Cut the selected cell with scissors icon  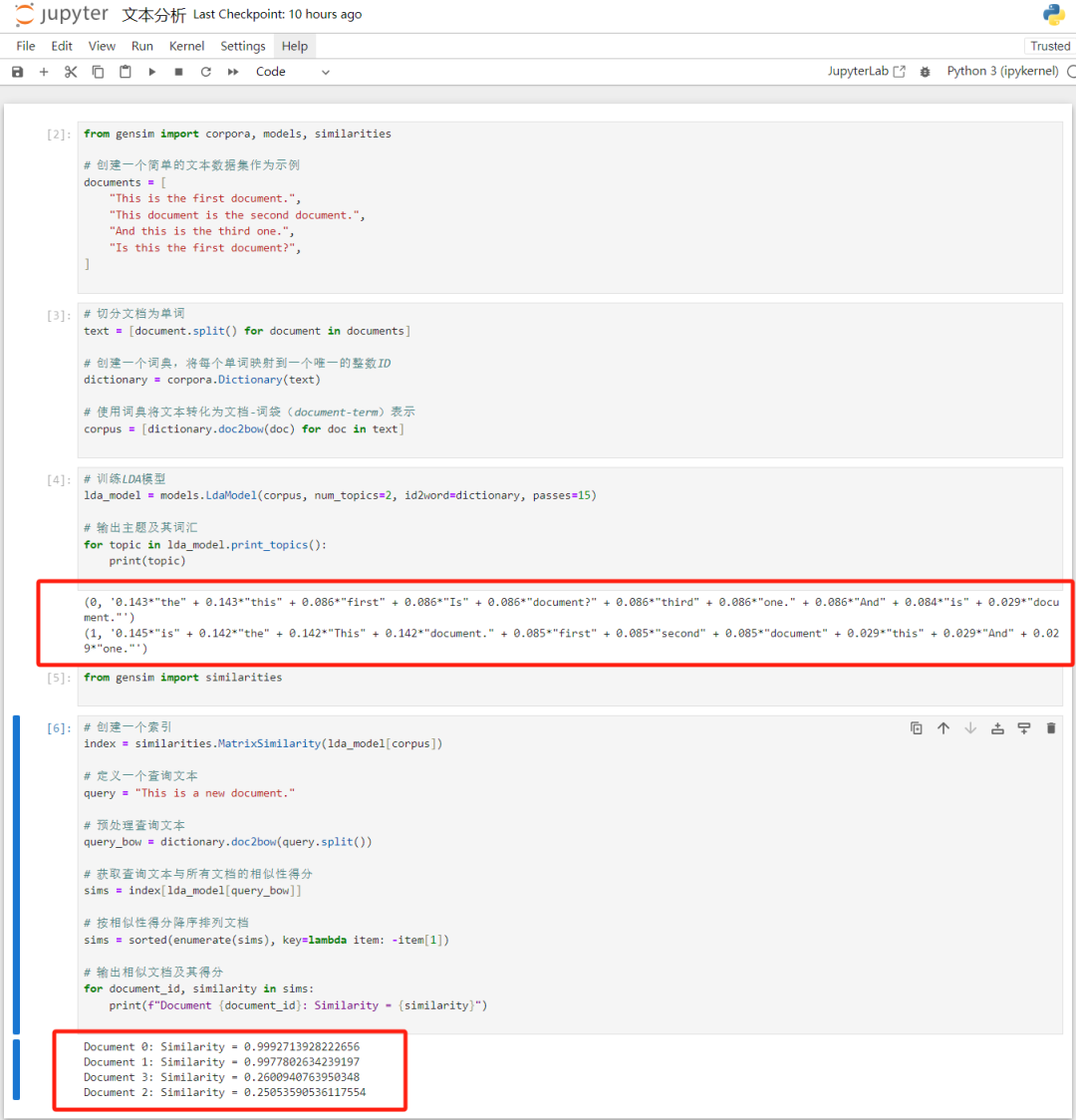click(x=70, y=72)
